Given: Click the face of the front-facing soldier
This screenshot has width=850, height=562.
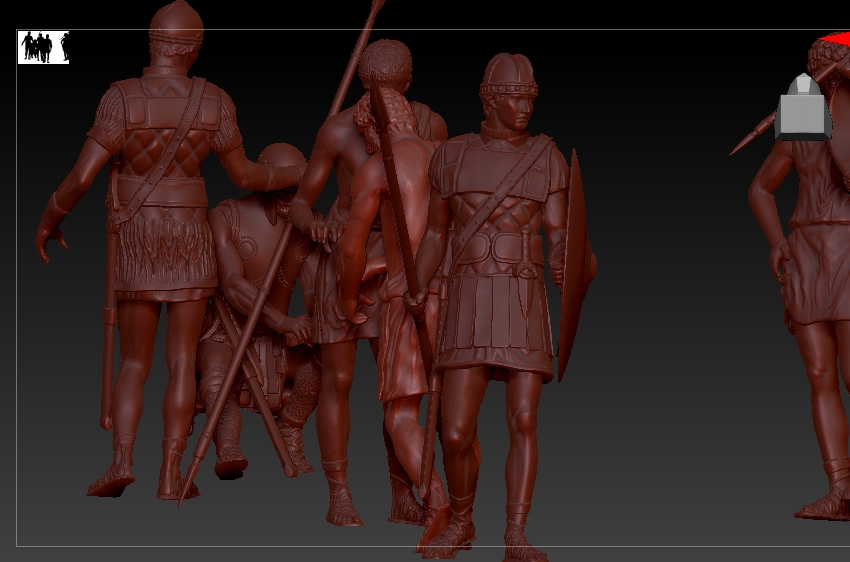Looking at the screenshot, I should [x=515, y=108].
